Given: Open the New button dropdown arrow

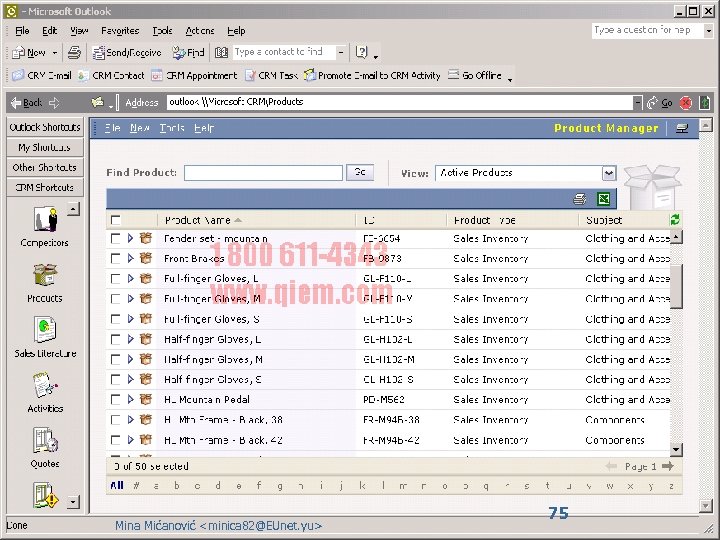Looking at the screenshot, I should point(55,53).
